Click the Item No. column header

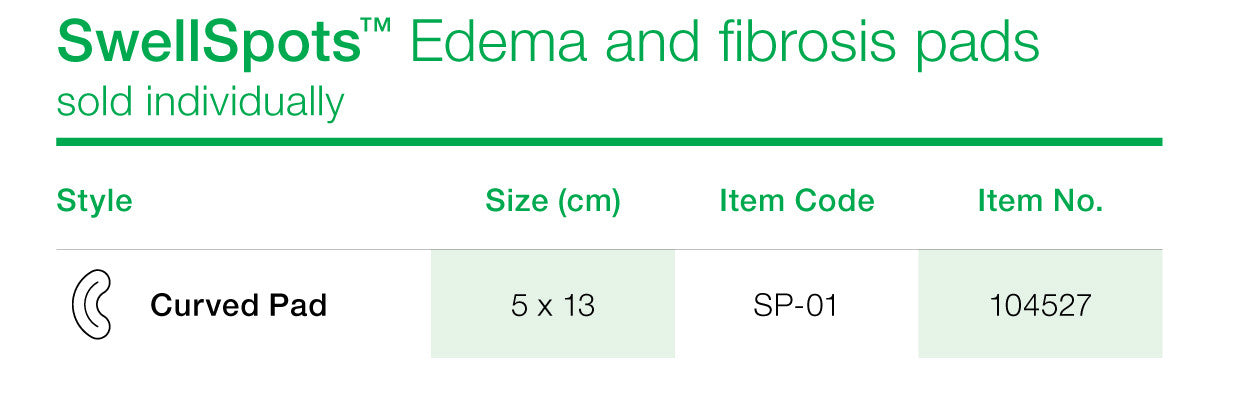tap(1040, 201)
